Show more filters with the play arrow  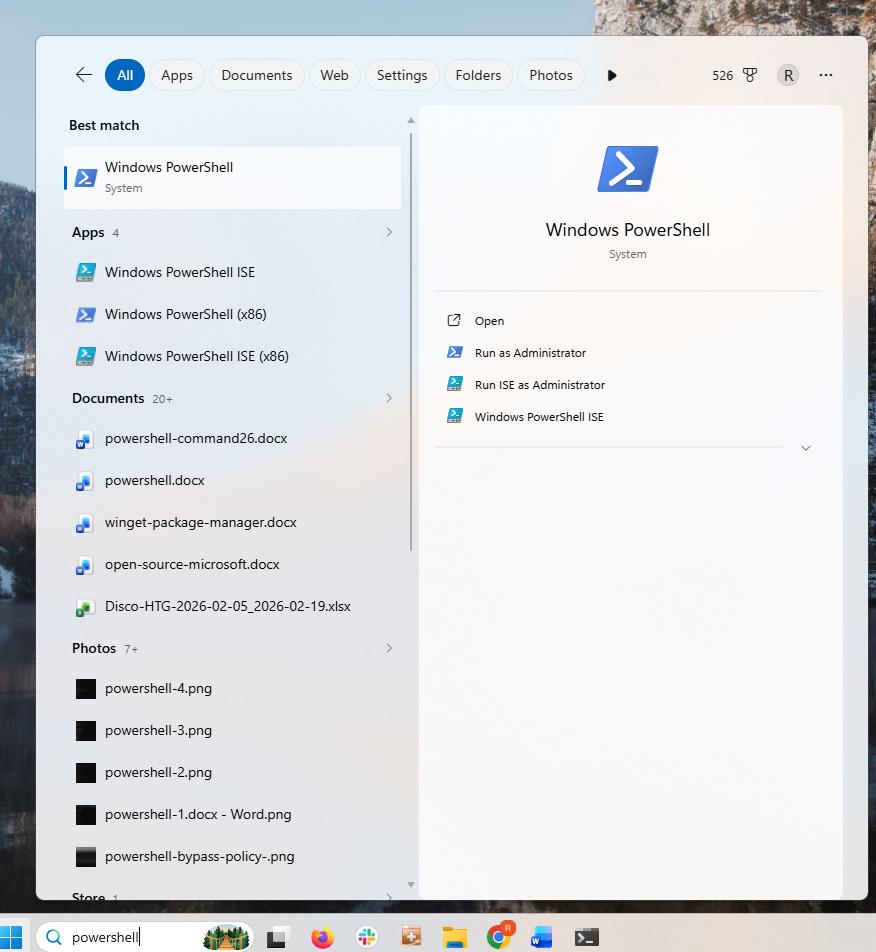coord(612,75)
